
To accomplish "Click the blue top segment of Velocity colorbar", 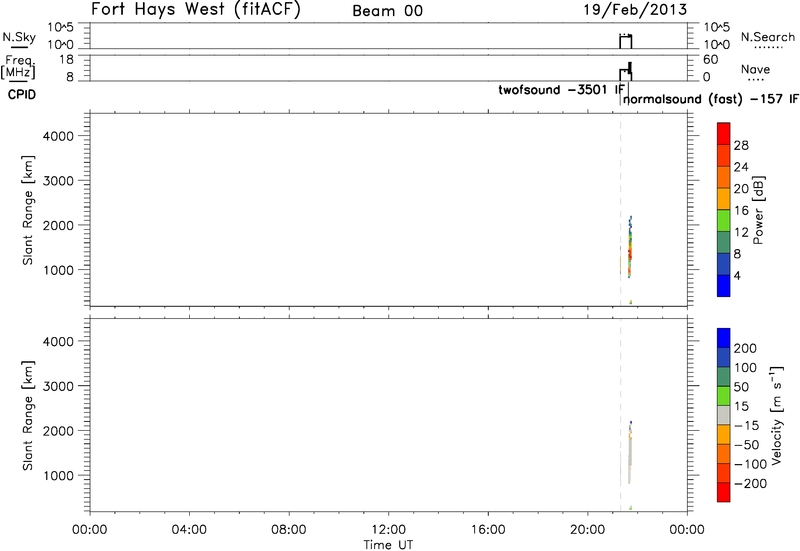I will 723,338.
